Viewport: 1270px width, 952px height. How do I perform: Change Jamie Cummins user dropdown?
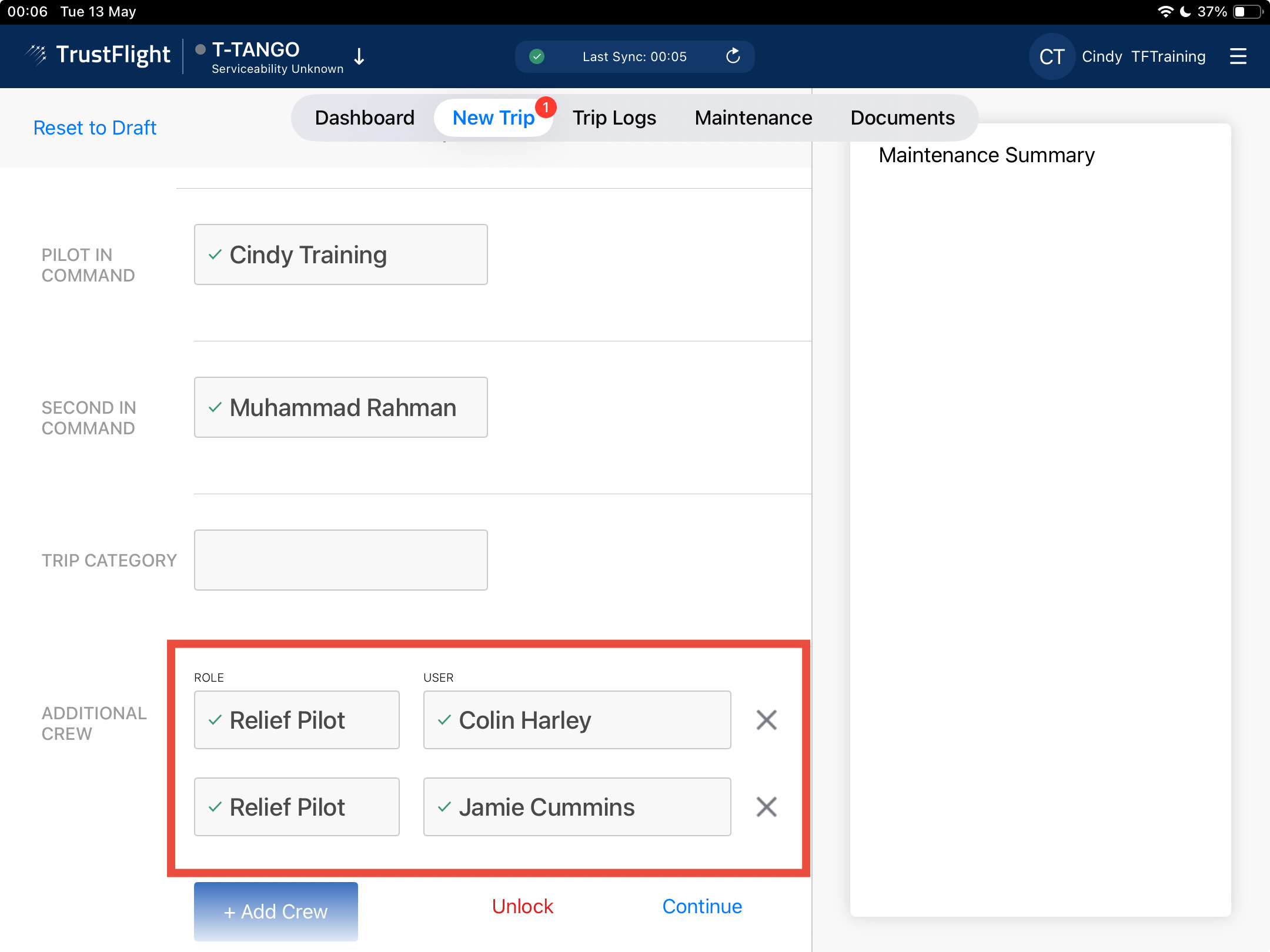click(577, 807)
